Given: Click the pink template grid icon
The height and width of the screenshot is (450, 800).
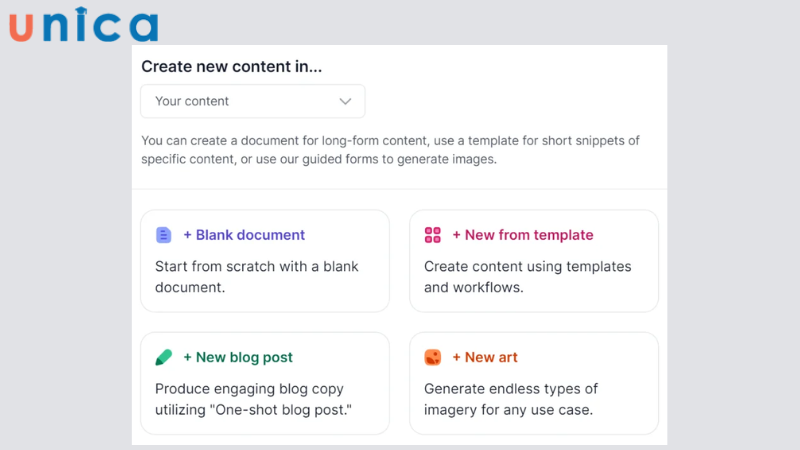Looking at the screenshot, I should pyautogui.click(x=433, y=235).
